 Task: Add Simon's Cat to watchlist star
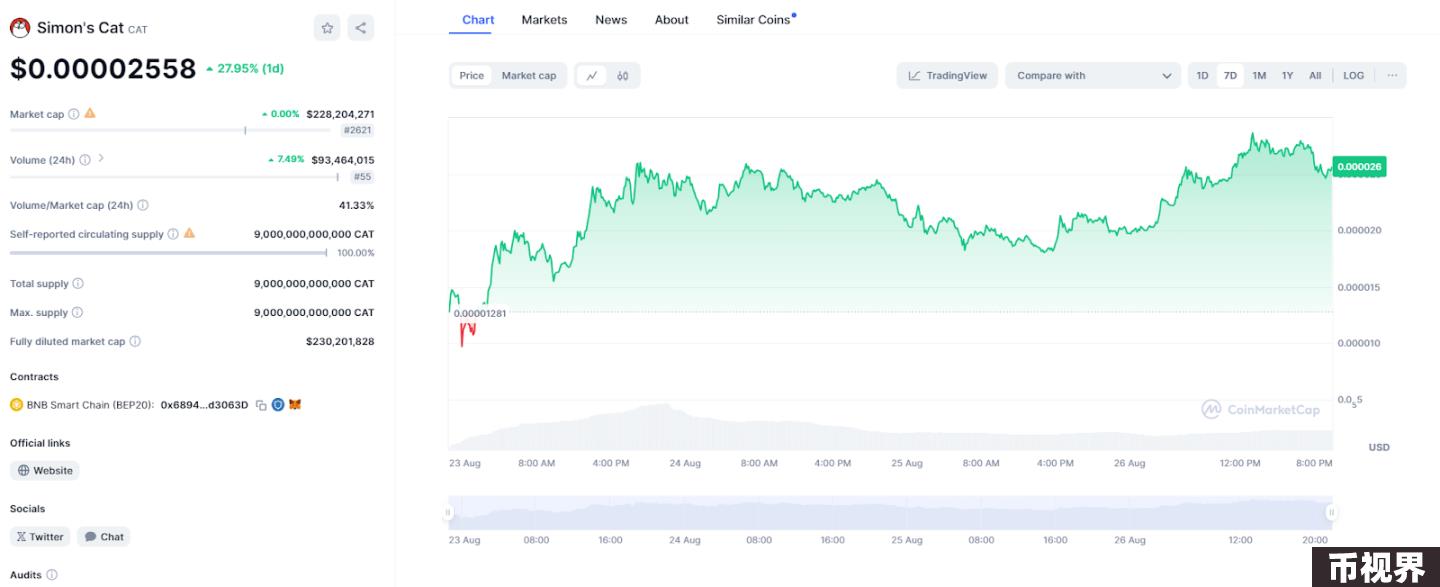327,28
